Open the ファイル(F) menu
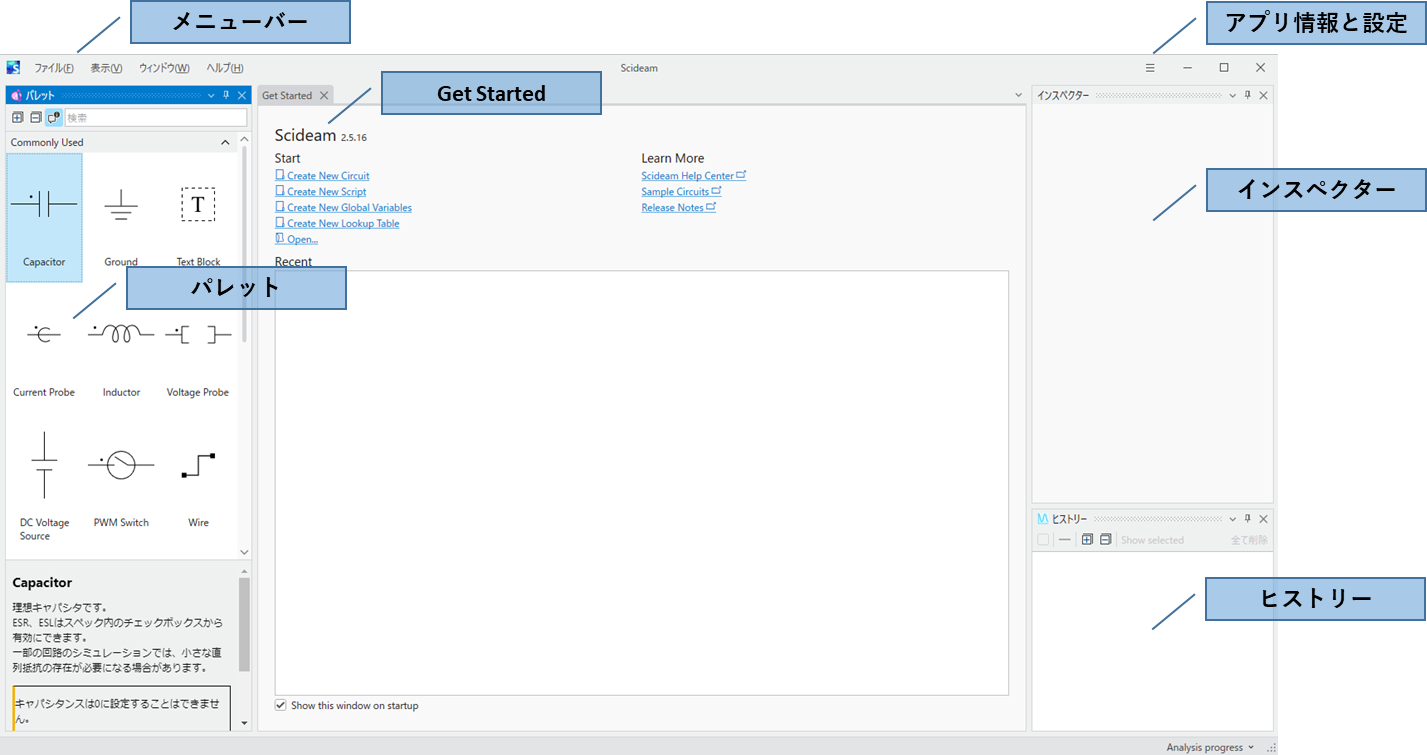The image size is (1427, 755). tap(54, 68)
